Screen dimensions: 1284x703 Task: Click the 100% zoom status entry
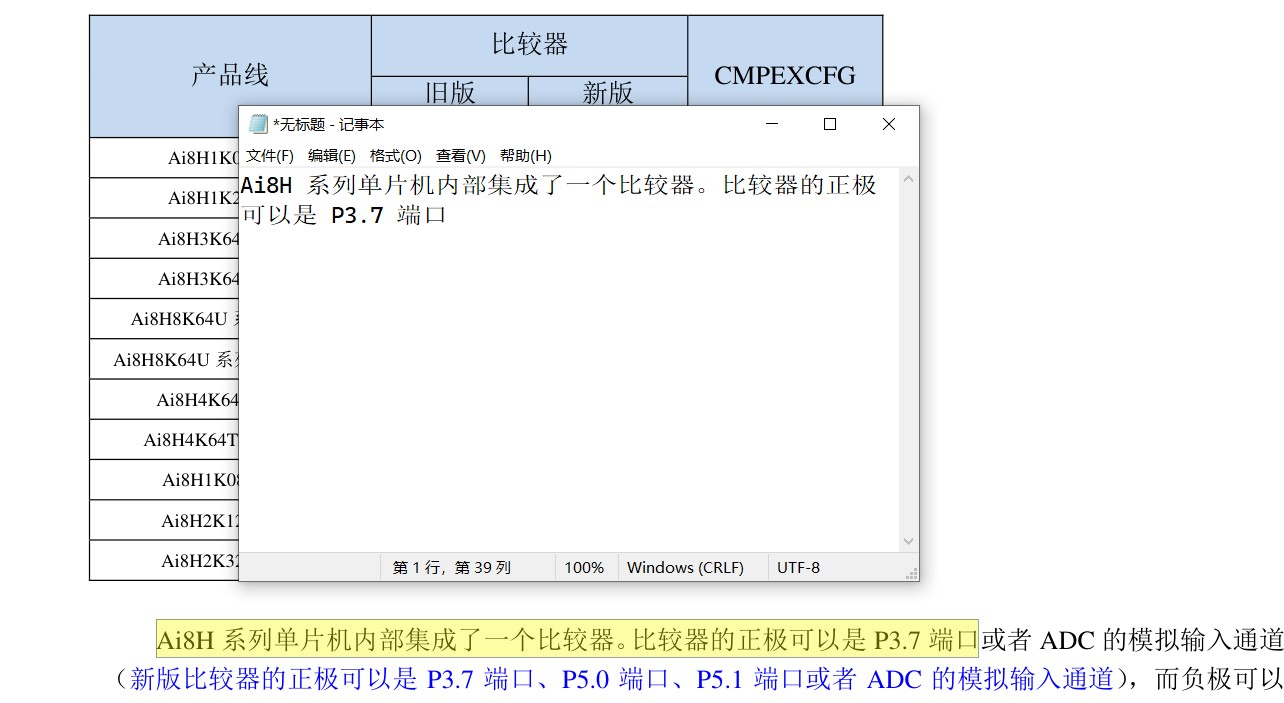[584, 567]
